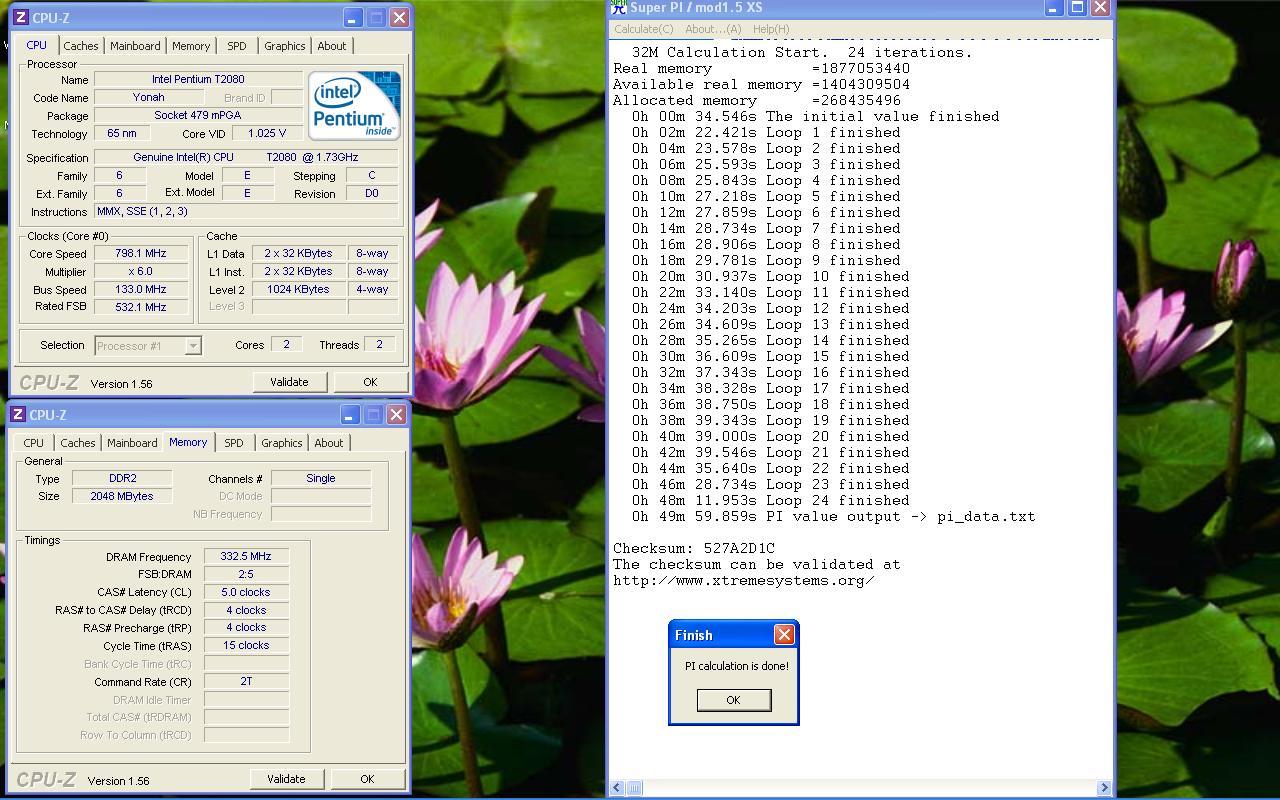Click the Core Speed value 798.1 MHz
1280x800 pixels.
(x=141, y=253)
